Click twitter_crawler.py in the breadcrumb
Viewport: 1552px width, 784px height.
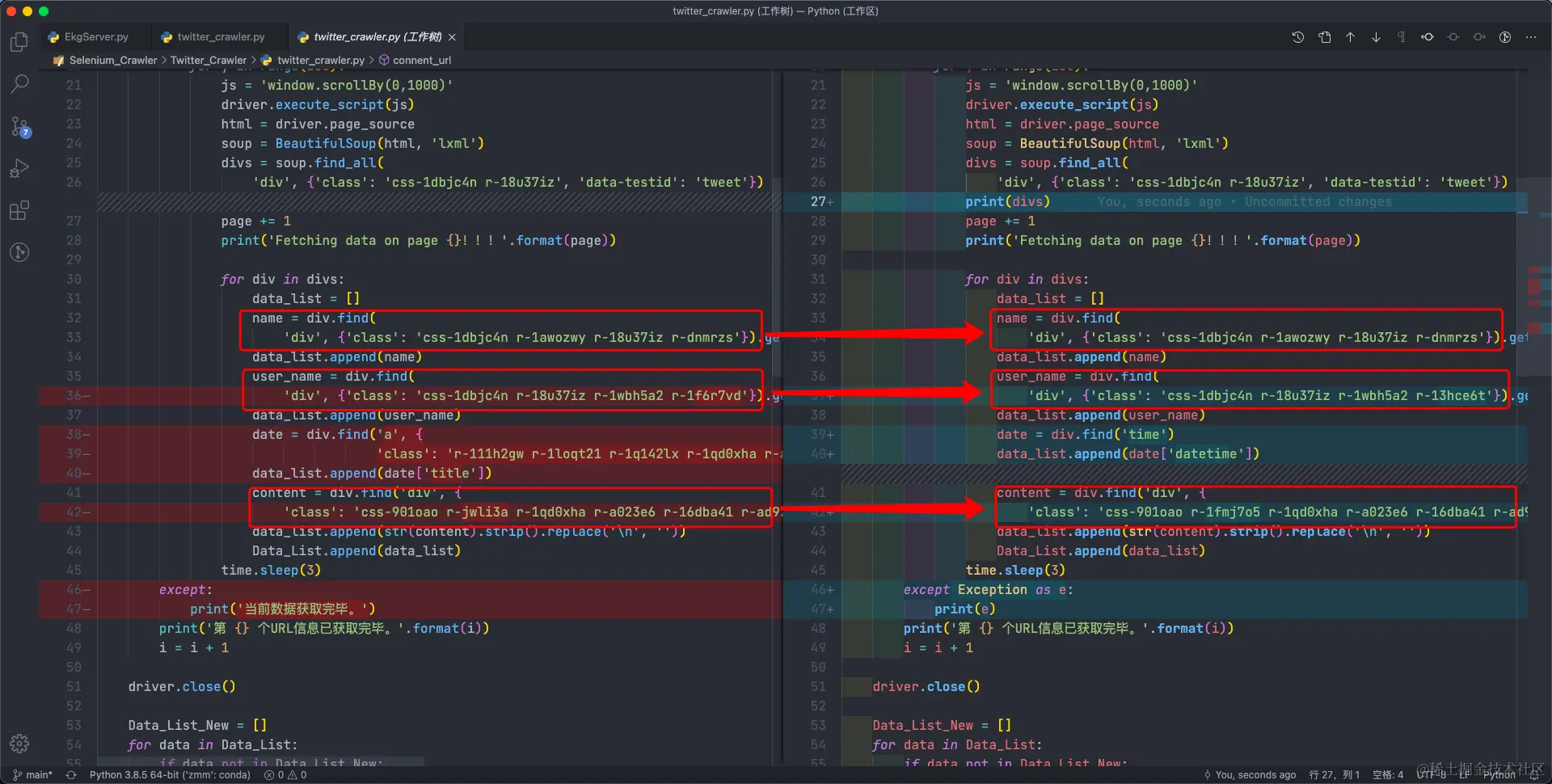coord(320,61)
